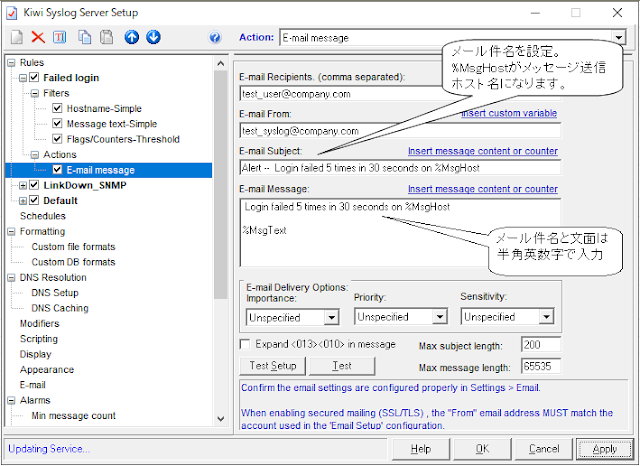Click the Help button
The image size is (640, 466).
[421, 449]
